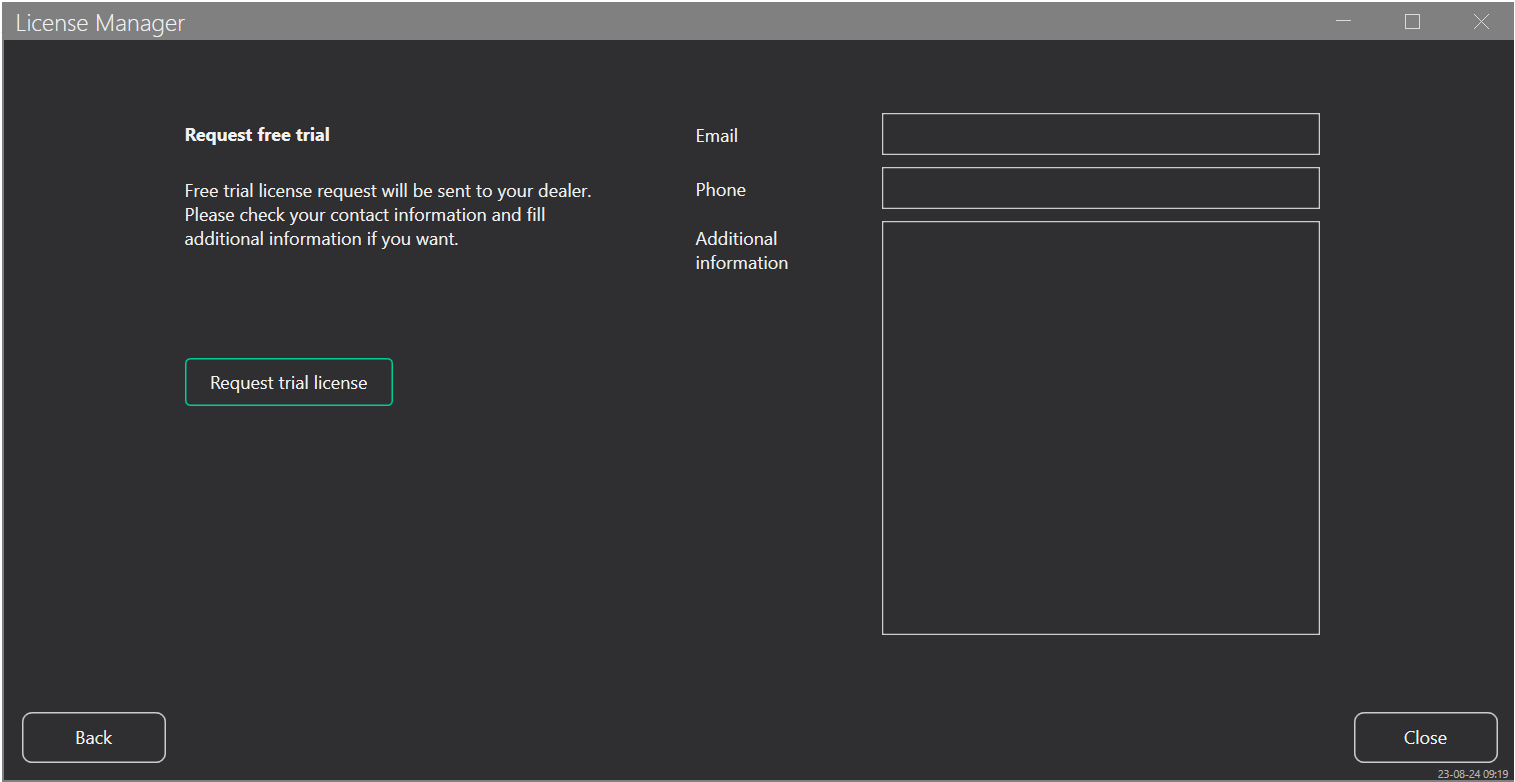Click 'if you want' in the description text
This screenshot has height=782, width=1515.
[410, 239]
